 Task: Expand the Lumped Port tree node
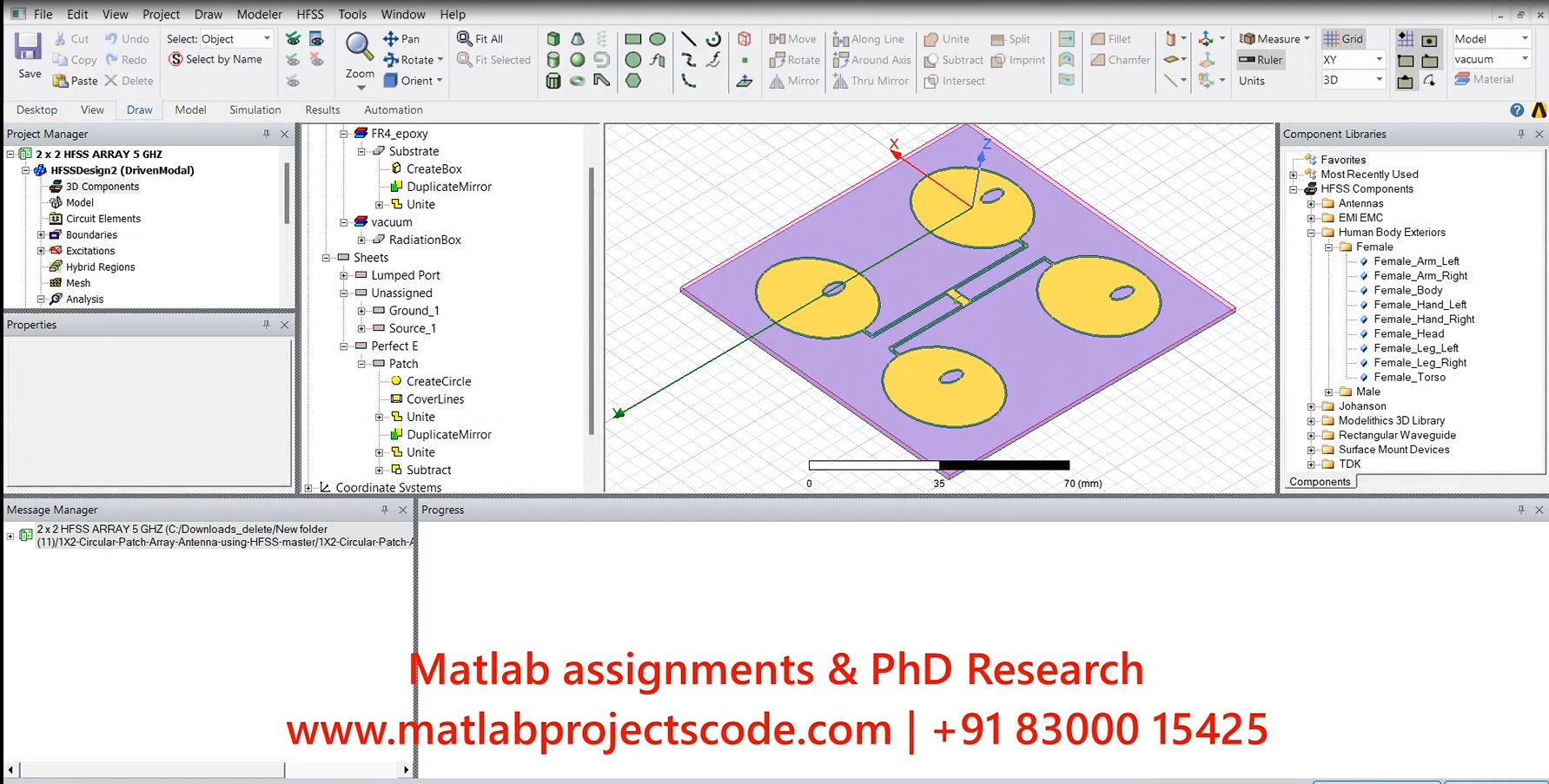click(344, 275)
